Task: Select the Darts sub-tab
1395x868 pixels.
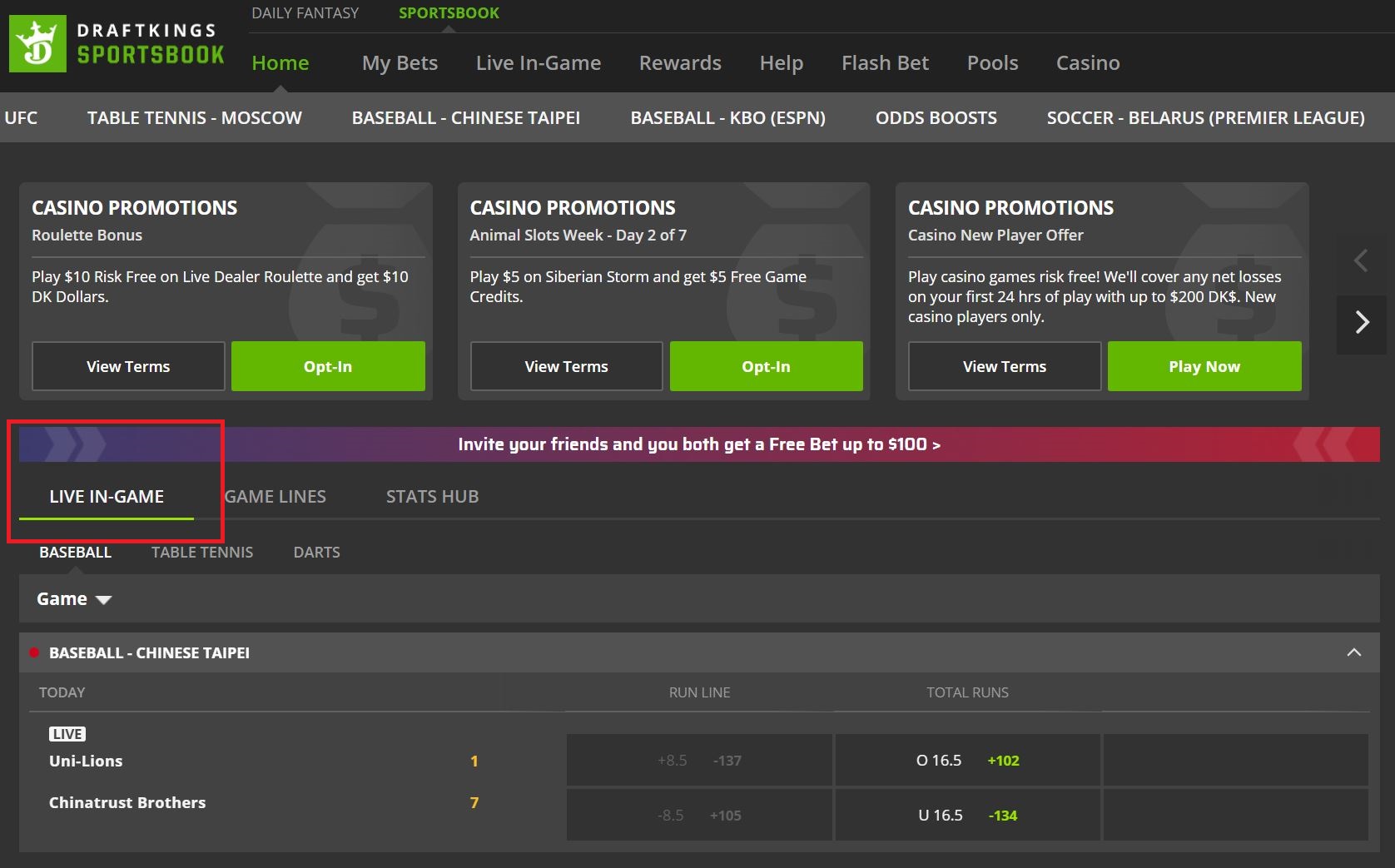Action: tap(316, 553)
